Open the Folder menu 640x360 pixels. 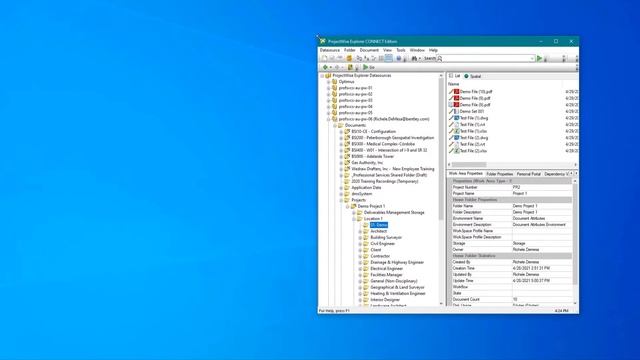[349, 50]
